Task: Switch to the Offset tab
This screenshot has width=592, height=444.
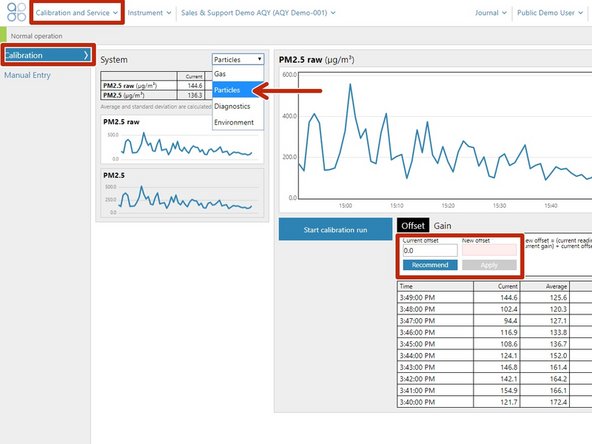Action: (x=413, y=226)
